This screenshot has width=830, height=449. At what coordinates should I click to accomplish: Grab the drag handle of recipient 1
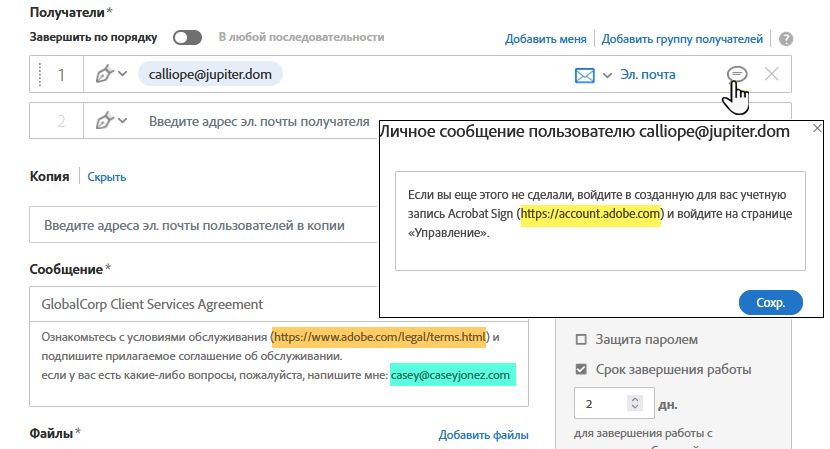click(x=40, y=74)
